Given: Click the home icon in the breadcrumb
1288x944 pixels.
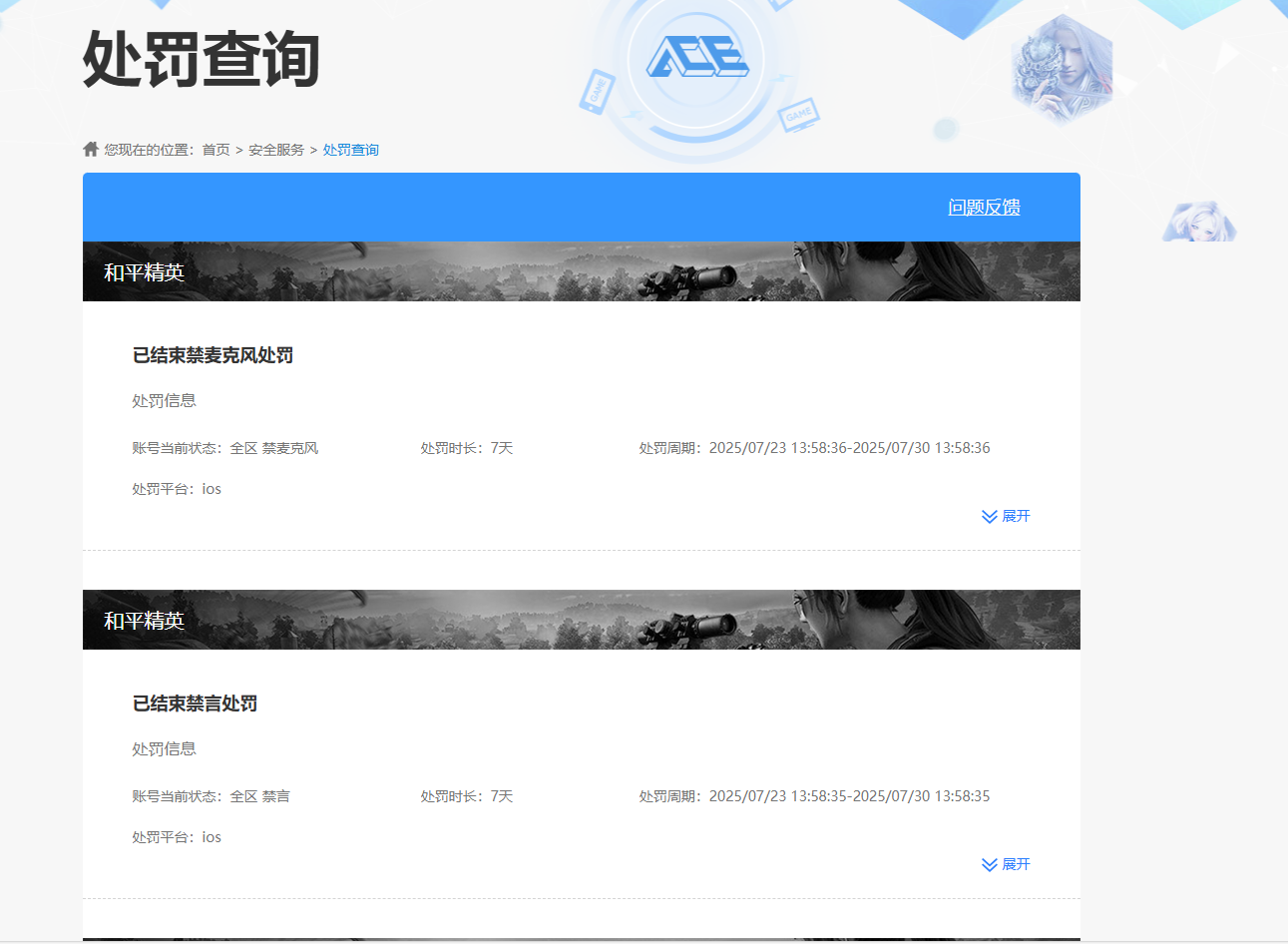Looking at the screenshot, I should click(x=91, y=149).
